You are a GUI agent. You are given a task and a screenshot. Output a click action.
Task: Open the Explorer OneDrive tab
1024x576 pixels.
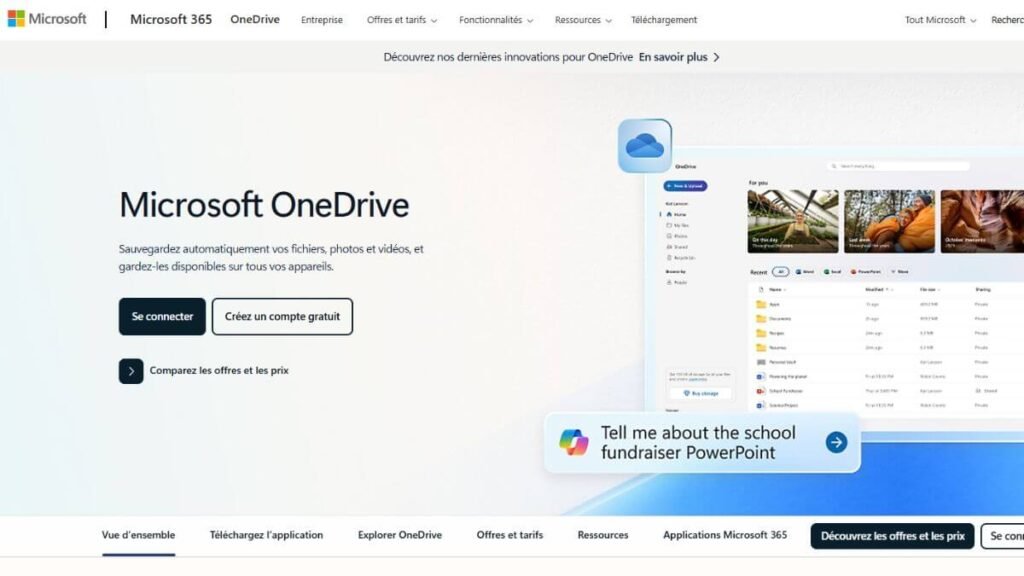pyautogui.click(x=400, y=535)
